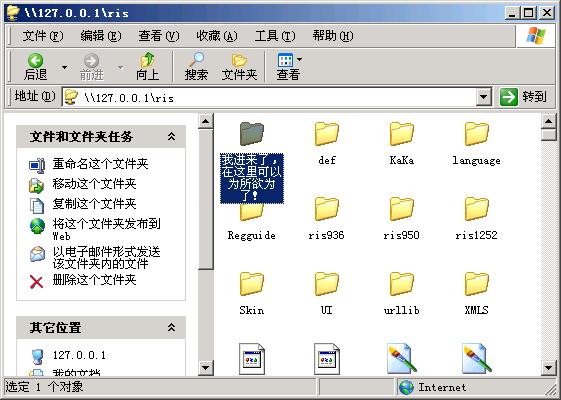Select the ris1252 folder
Screen dimensions: 561x400
coord(476,218)
